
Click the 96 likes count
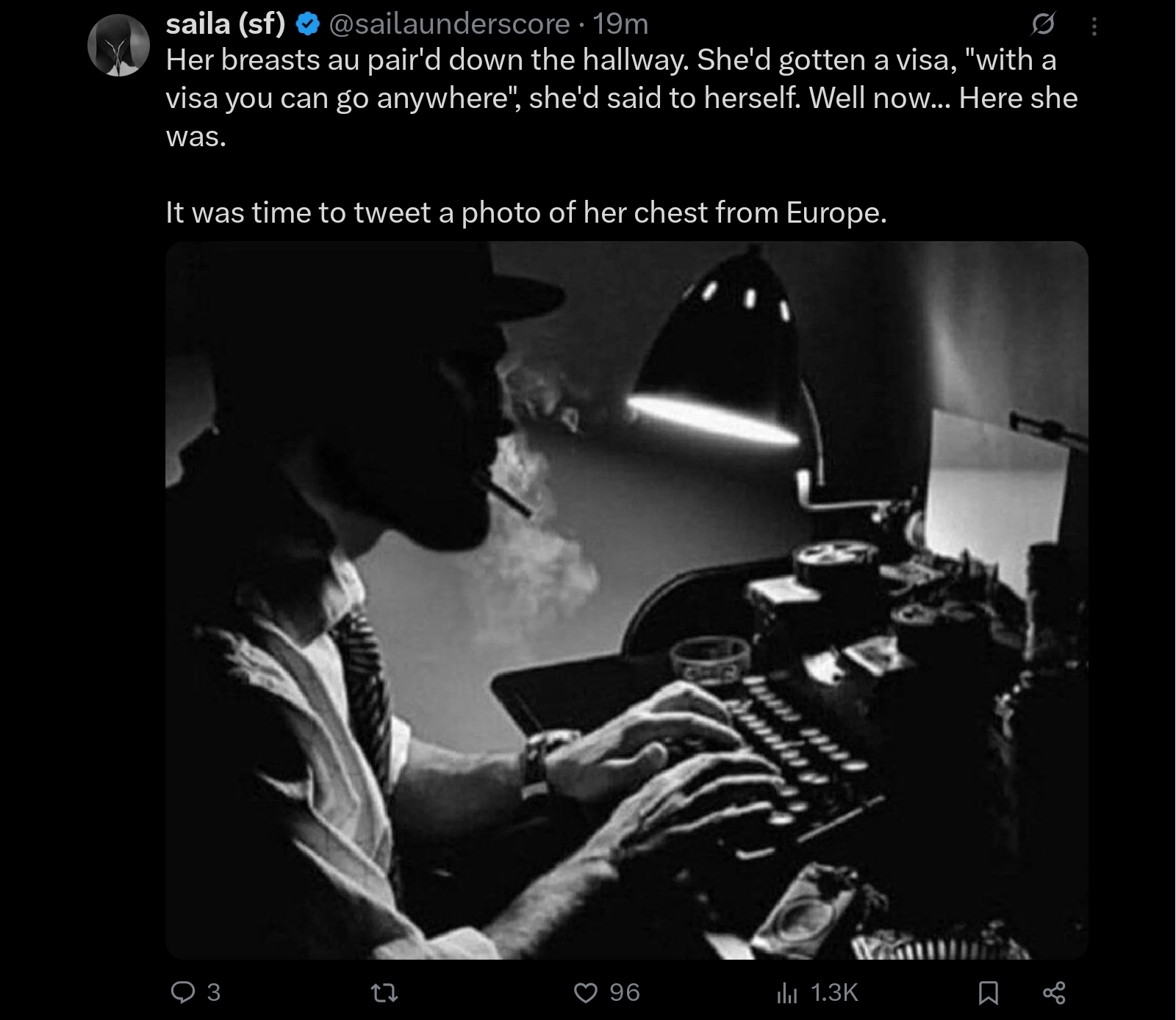point(625,993)
